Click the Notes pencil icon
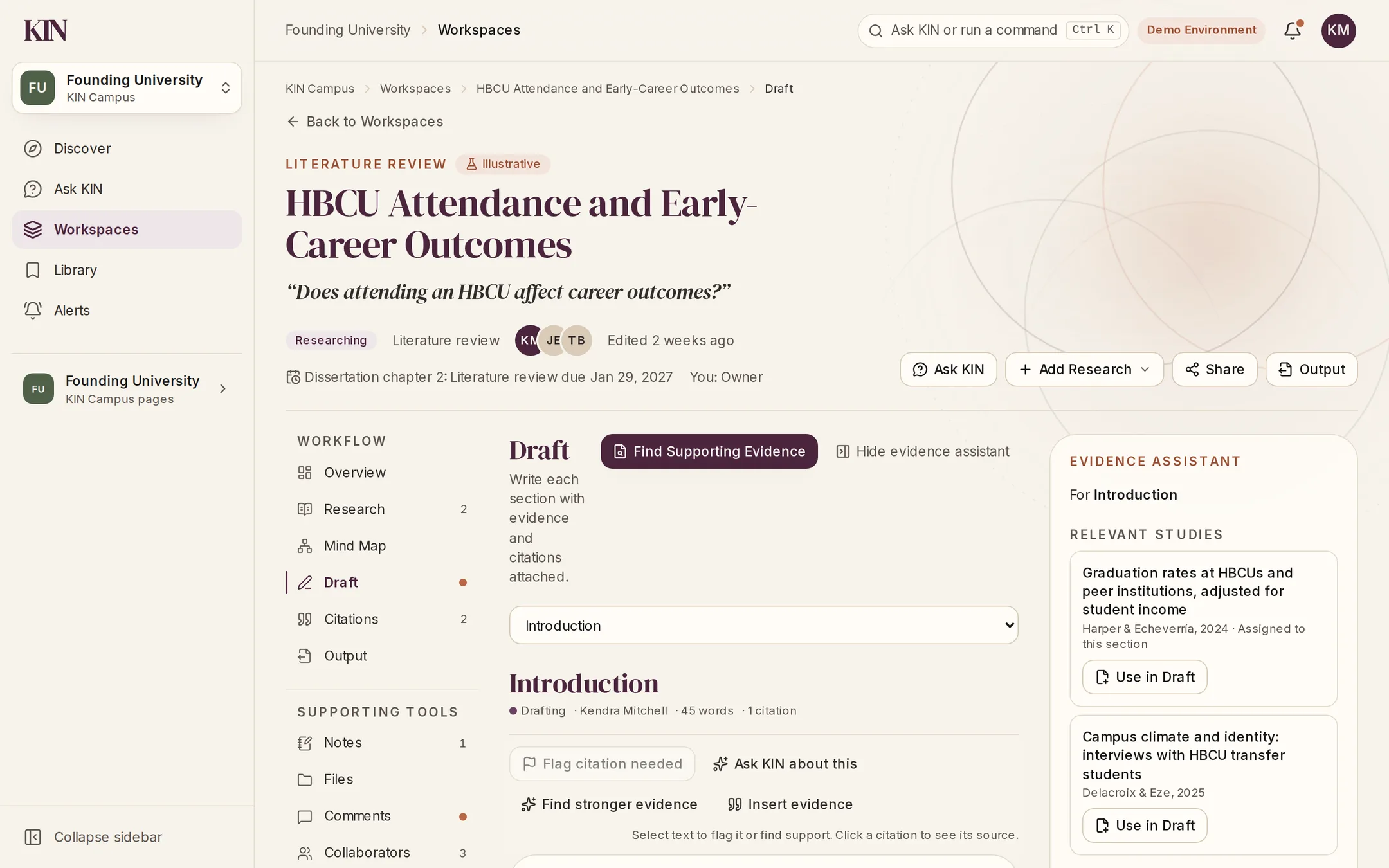The height and width of the screenshot is (868, 1389). pos(305,743)
